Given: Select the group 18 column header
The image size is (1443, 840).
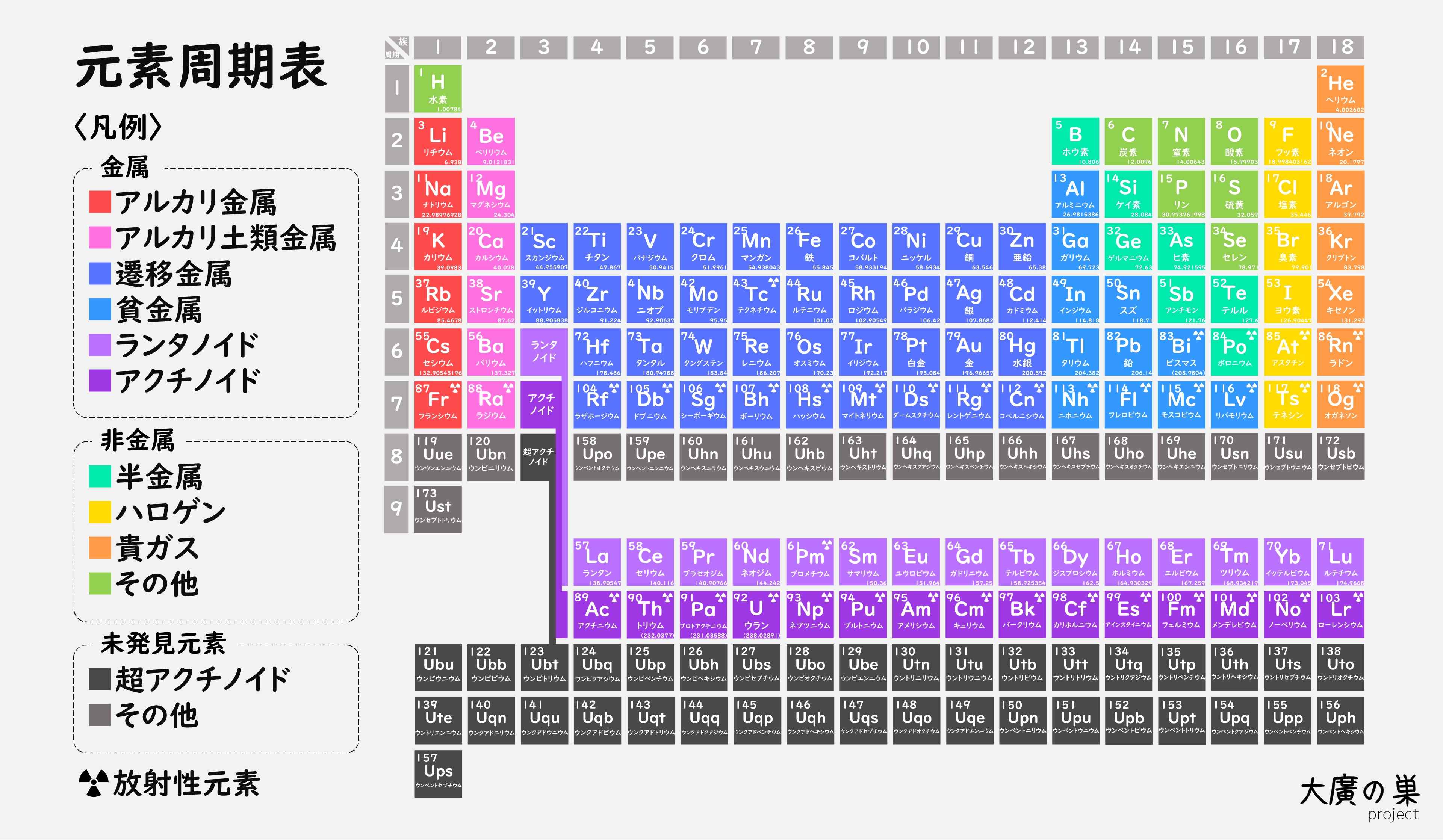Looking at the screenshot, I should [1340, 48].
